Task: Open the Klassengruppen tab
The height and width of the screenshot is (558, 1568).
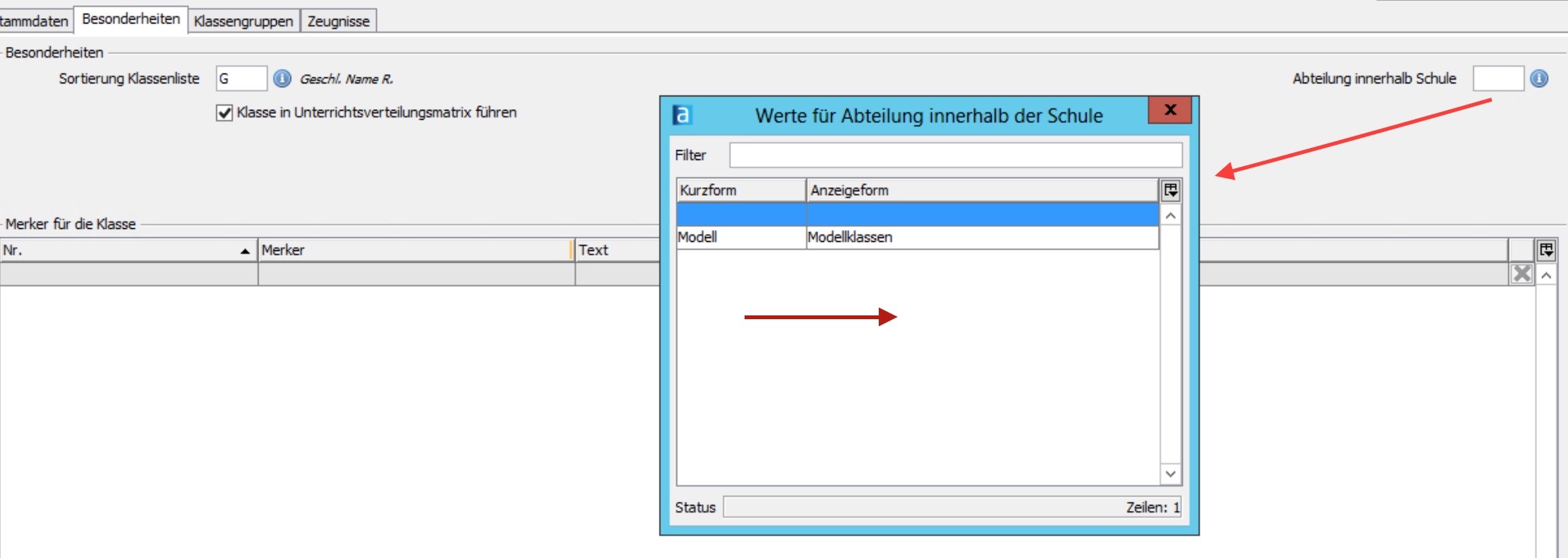Action: 243,21
